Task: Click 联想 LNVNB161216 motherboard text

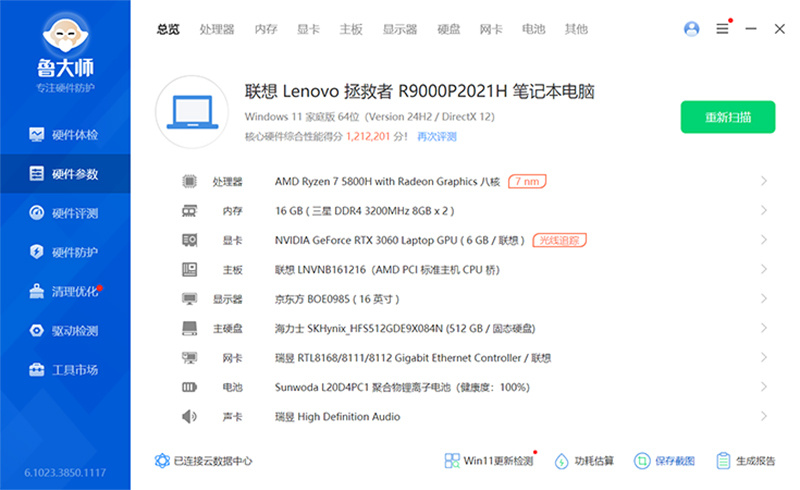Action: pyautogui.click(x=387, y=270)
